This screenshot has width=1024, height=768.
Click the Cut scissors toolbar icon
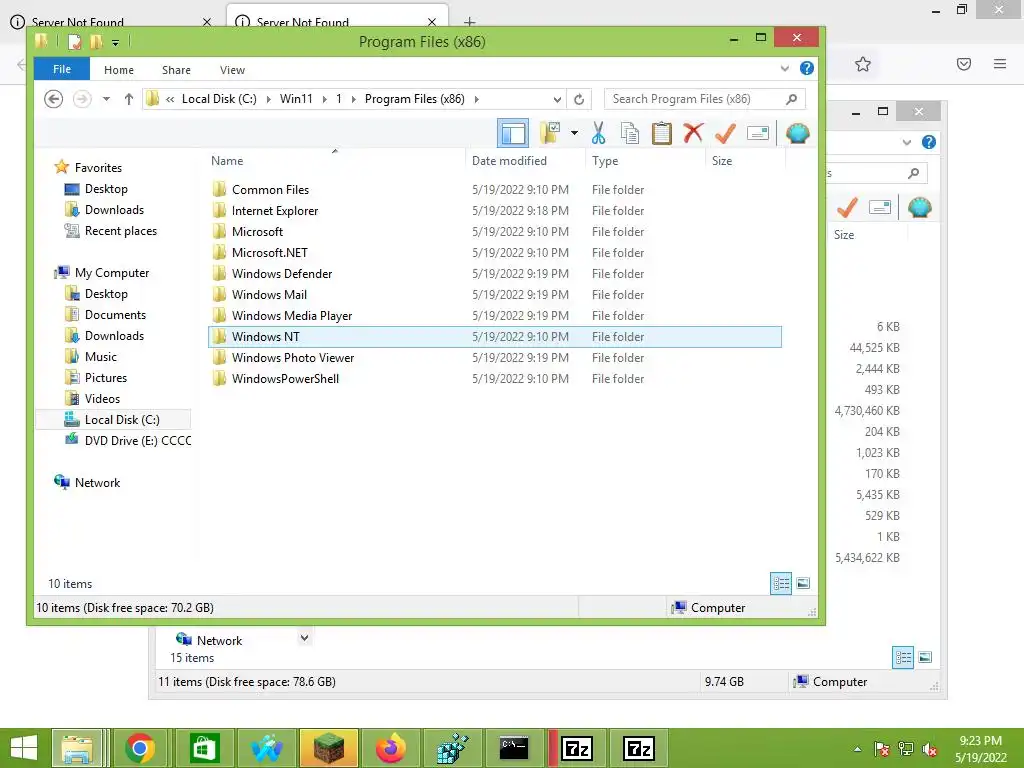(x=598, y=133)
